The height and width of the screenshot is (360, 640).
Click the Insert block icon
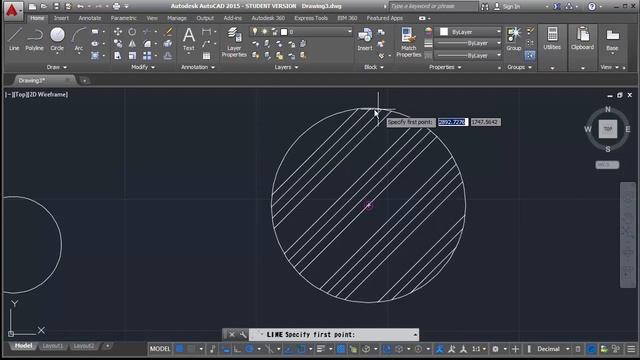[365, 39]
